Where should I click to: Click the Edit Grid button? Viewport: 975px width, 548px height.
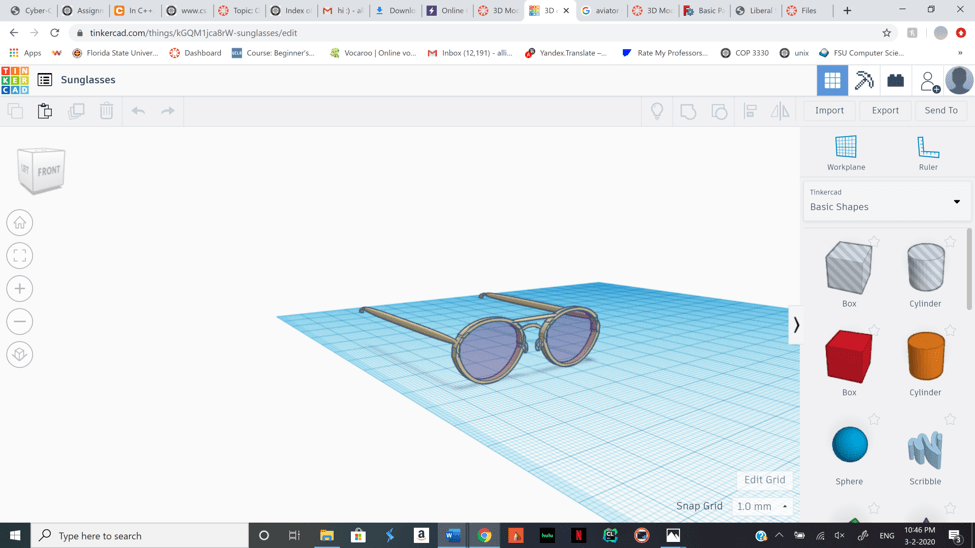coord(764,480)
